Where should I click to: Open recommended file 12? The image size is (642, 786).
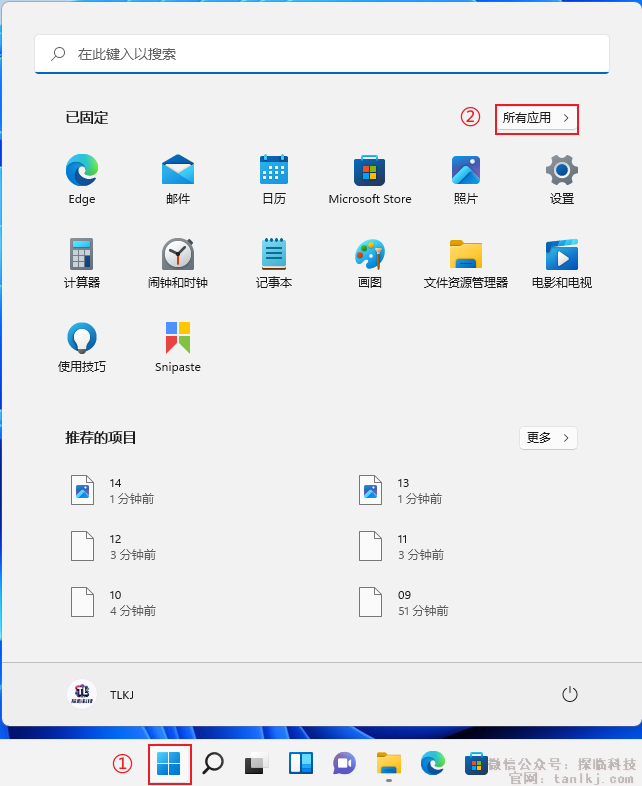tap(114, 546)
